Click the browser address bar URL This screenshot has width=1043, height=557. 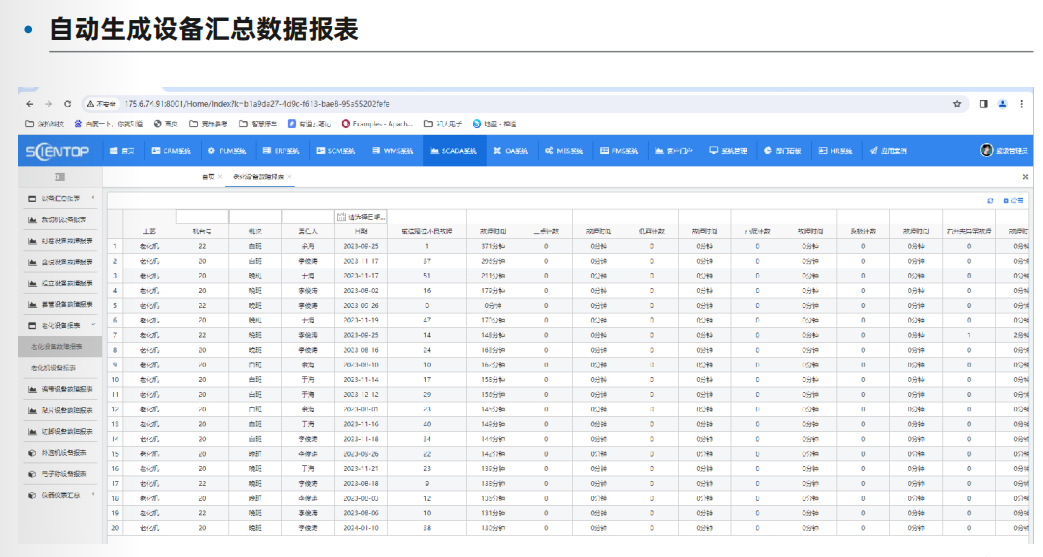[257, 104]
